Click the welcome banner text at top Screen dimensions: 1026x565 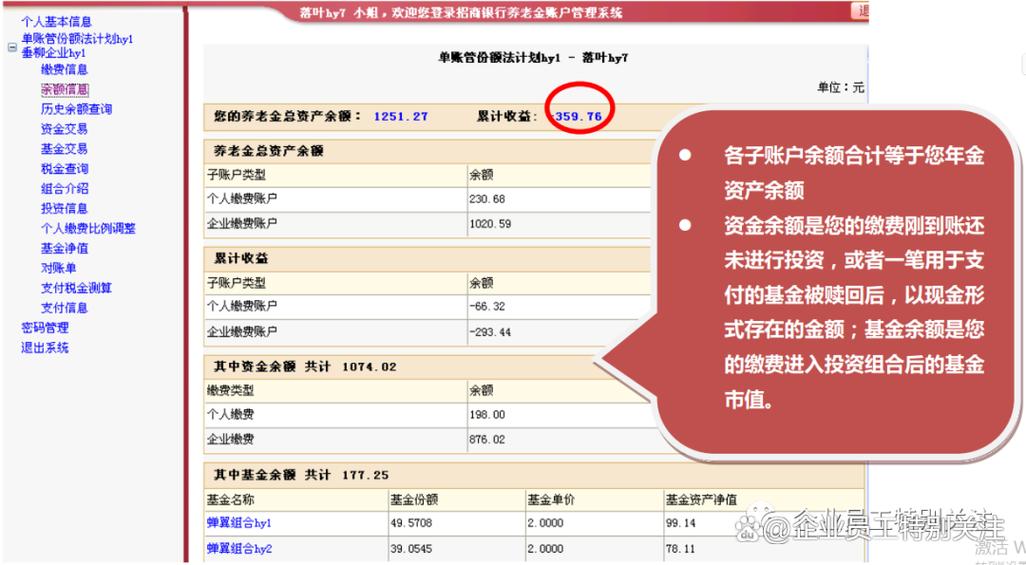click(x=461, y=12)
